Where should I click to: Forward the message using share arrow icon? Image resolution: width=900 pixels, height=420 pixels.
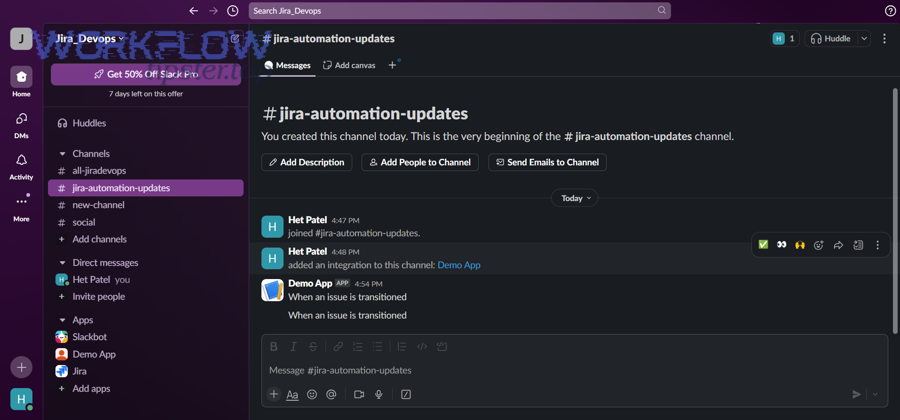point(838,245)
